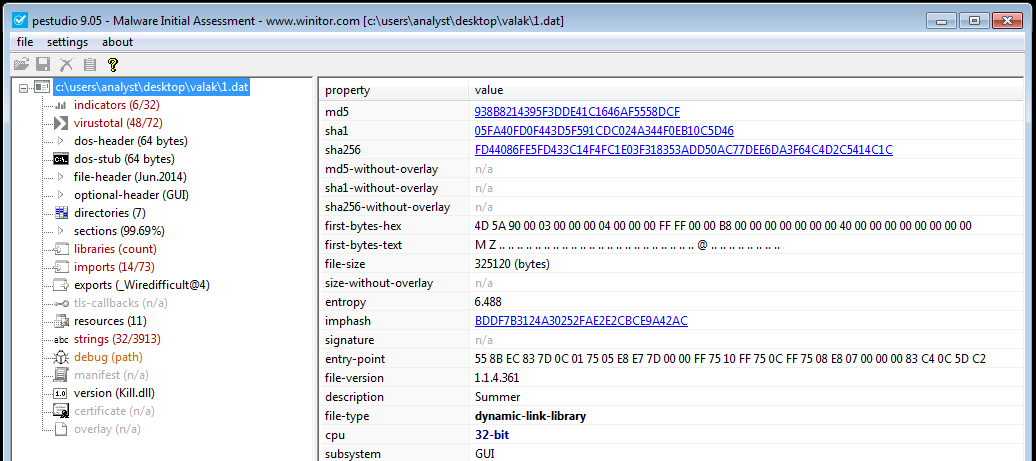Image resolution: width=1036 pixels, height=461 pixels.
Task: Expand the dos-header tree node
Action: click(61, 141)
